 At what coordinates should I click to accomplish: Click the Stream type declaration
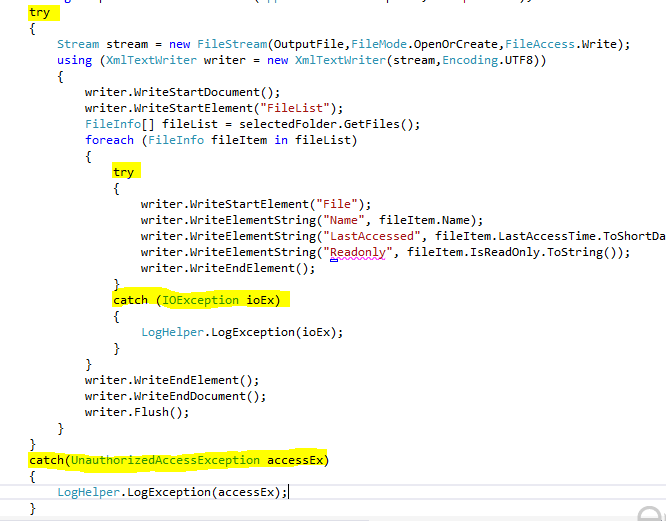click(78, 44)
